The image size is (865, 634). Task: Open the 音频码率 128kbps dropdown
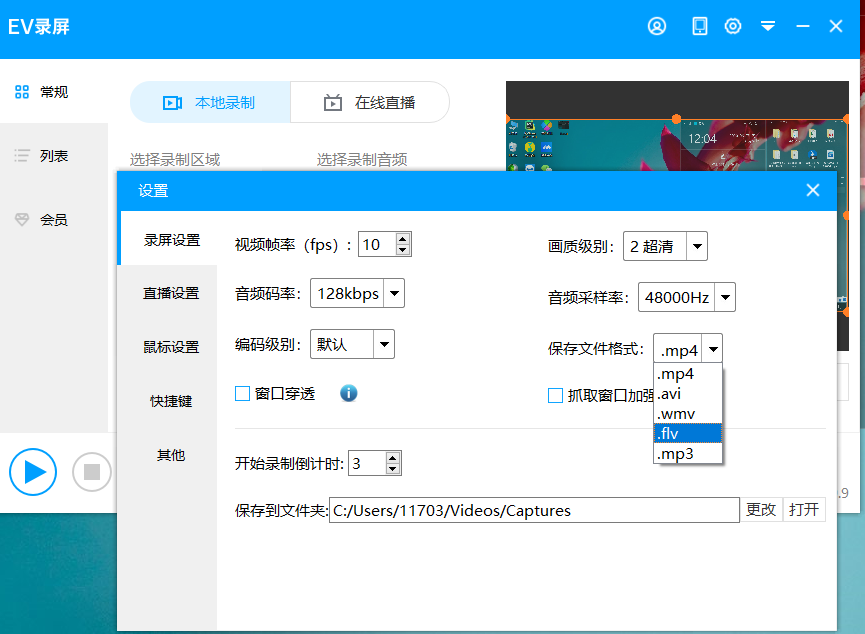click(x=393, y=293)
